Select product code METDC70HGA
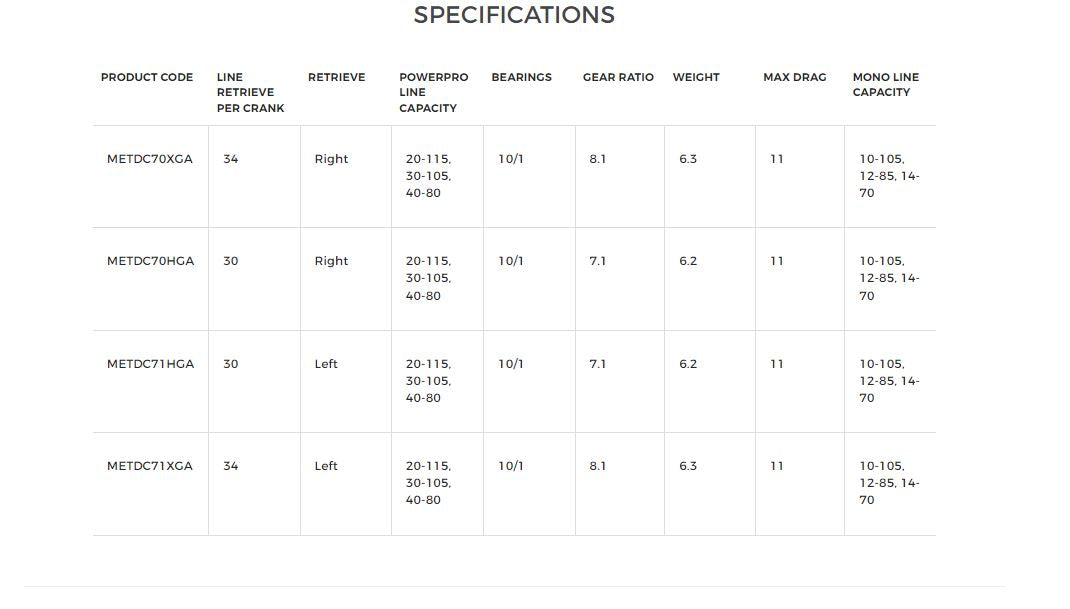This screenshot has width=1070, height=609. [150, 261]
